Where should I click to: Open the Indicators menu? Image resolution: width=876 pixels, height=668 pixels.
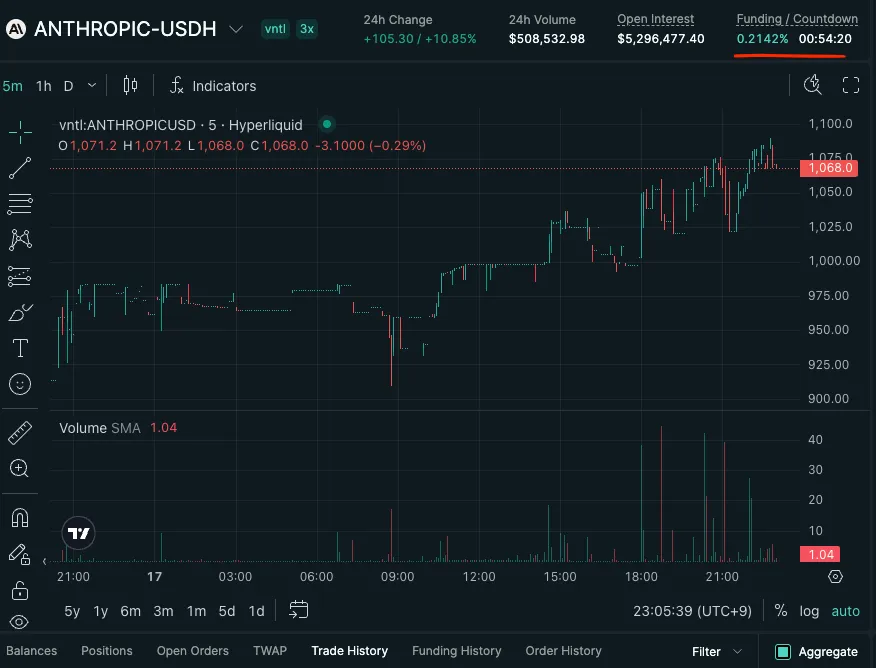[213, 86]
